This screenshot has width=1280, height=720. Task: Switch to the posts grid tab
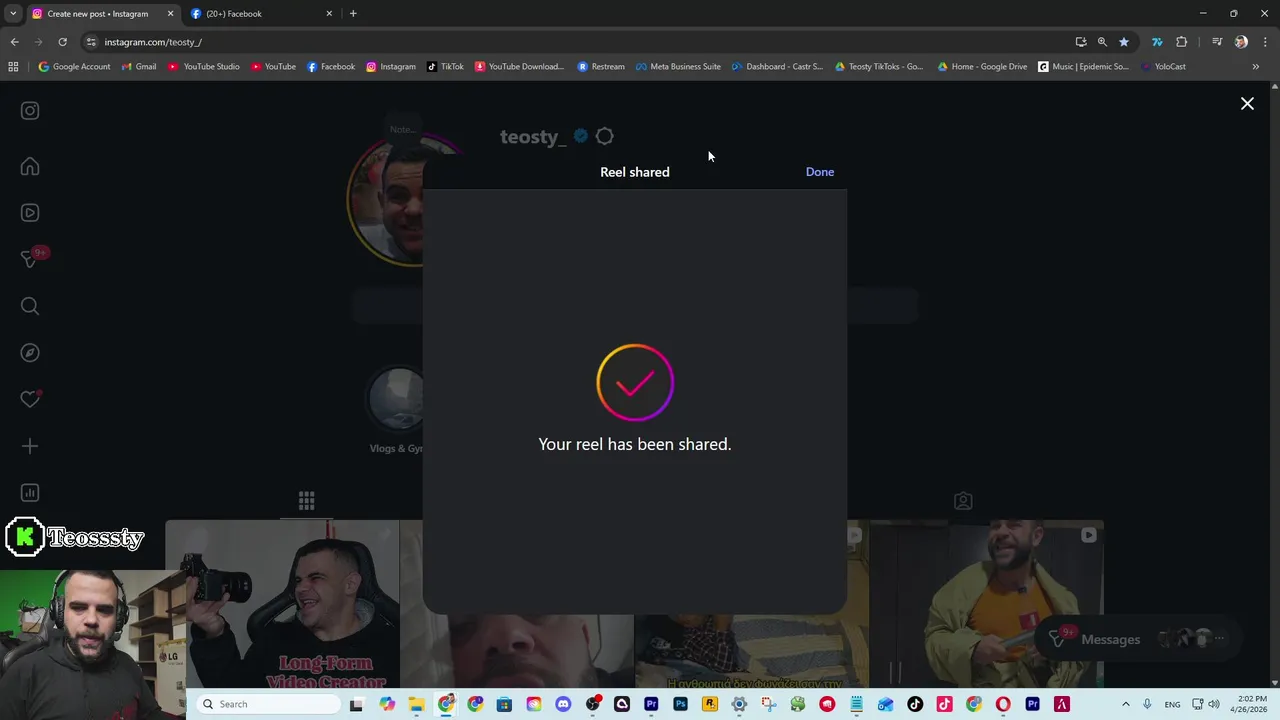[307, 500]
